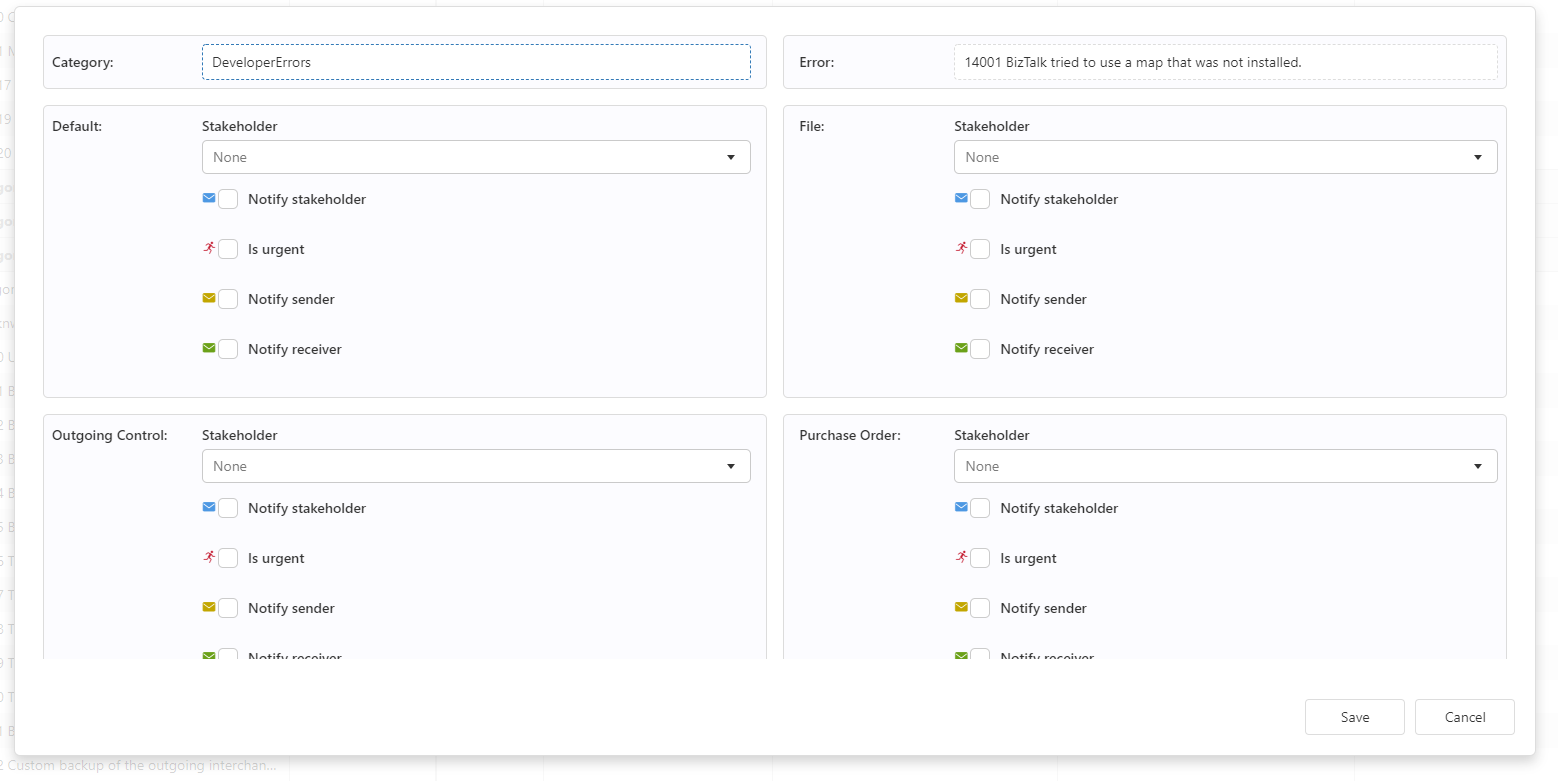The image size is (1558, 781).
Task: Click the Error description field
Action: pos(1225,62)
